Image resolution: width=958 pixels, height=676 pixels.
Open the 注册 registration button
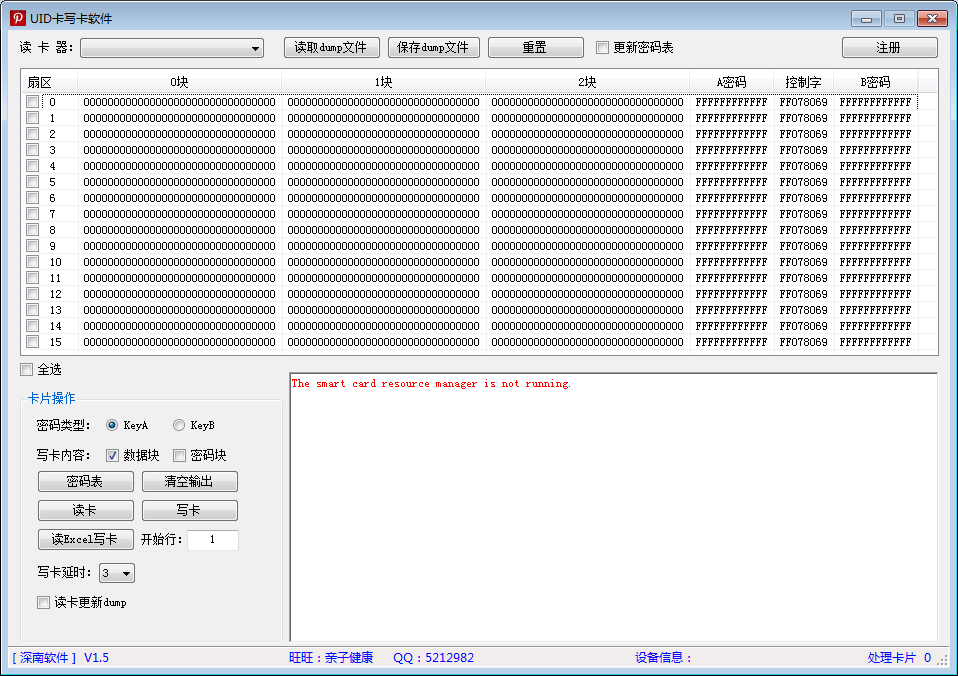(889, 47)
